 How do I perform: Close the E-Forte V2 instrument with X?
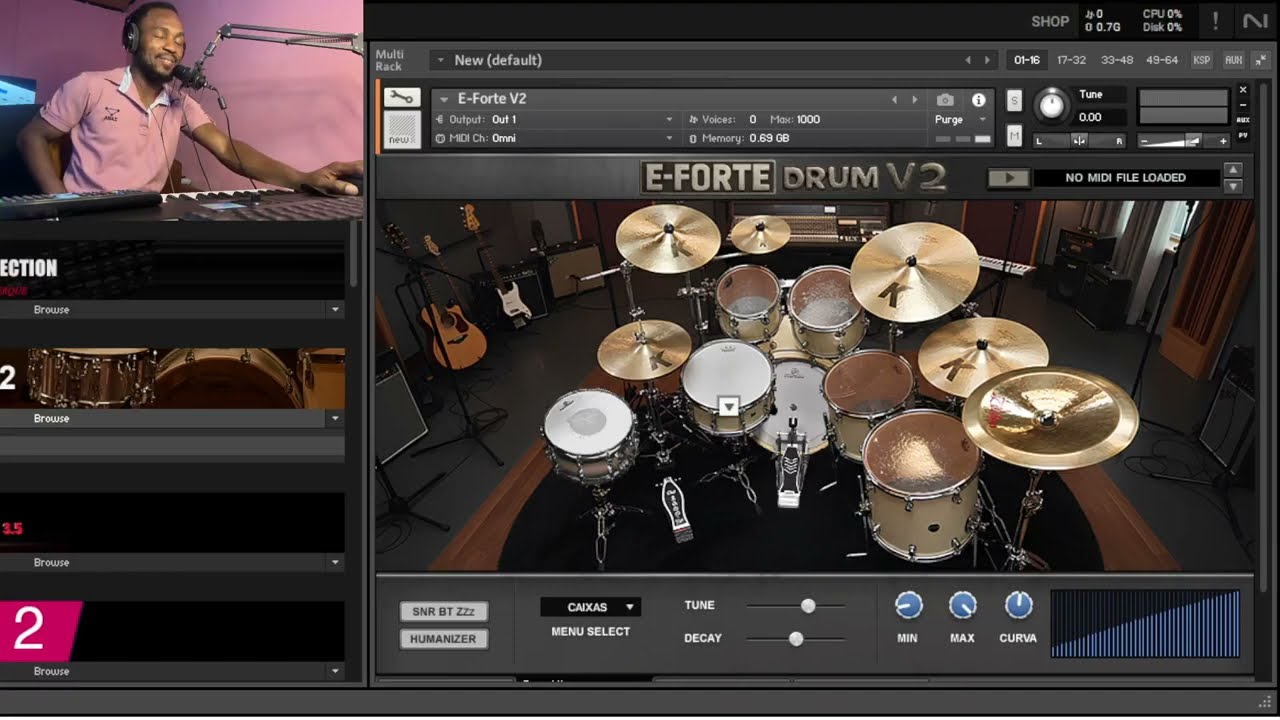point(1243,89)
